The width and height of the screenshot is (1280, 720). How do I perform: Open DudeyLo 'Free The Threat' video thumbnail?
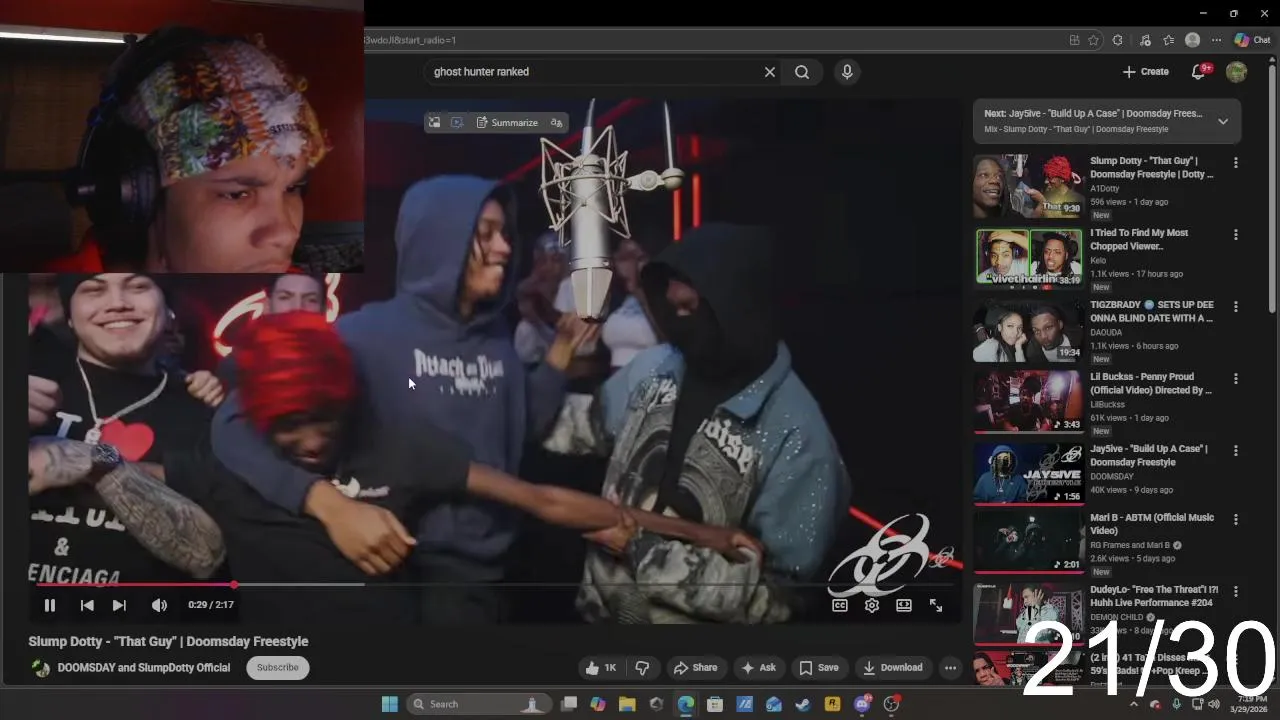click(x=1028, y=615)
